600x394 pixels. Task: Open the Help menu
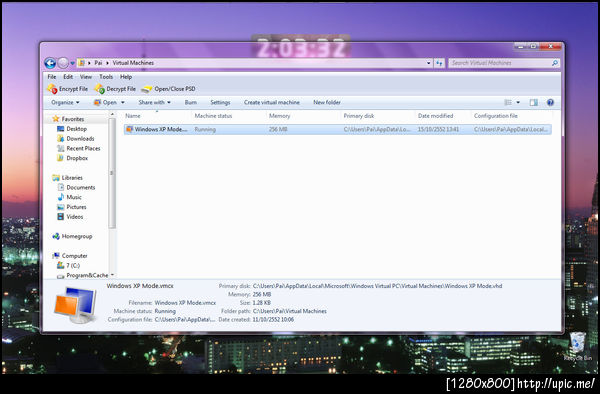tap(126, 77)
